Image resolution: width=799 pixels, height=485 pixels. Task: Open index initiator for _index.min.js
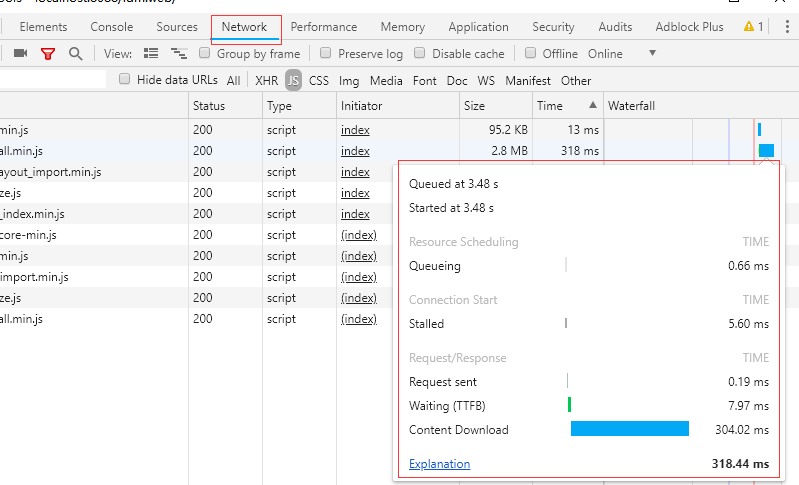coord(355,214)
